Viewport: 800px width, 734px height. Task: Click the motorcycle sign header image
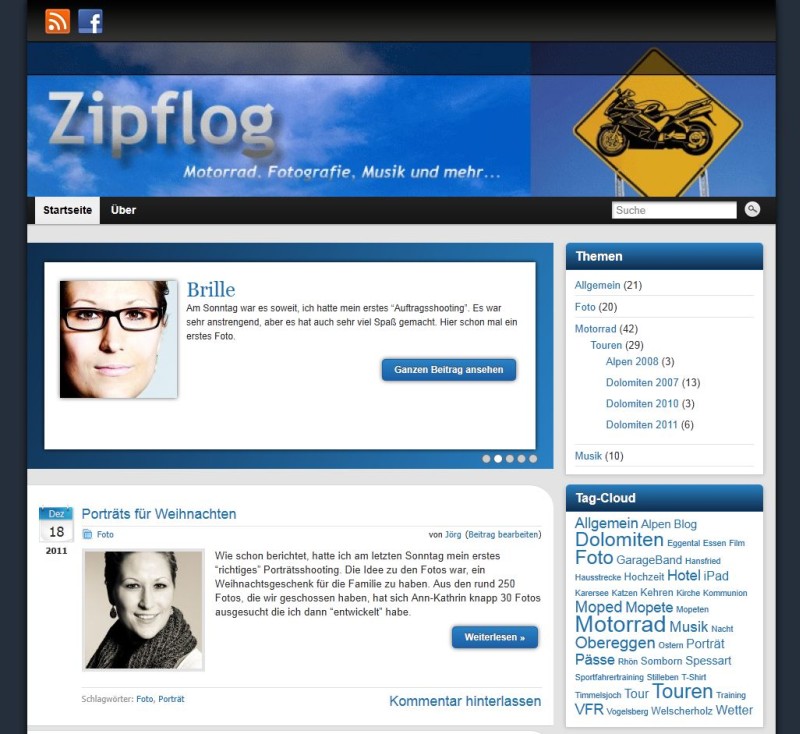(658, 122)
